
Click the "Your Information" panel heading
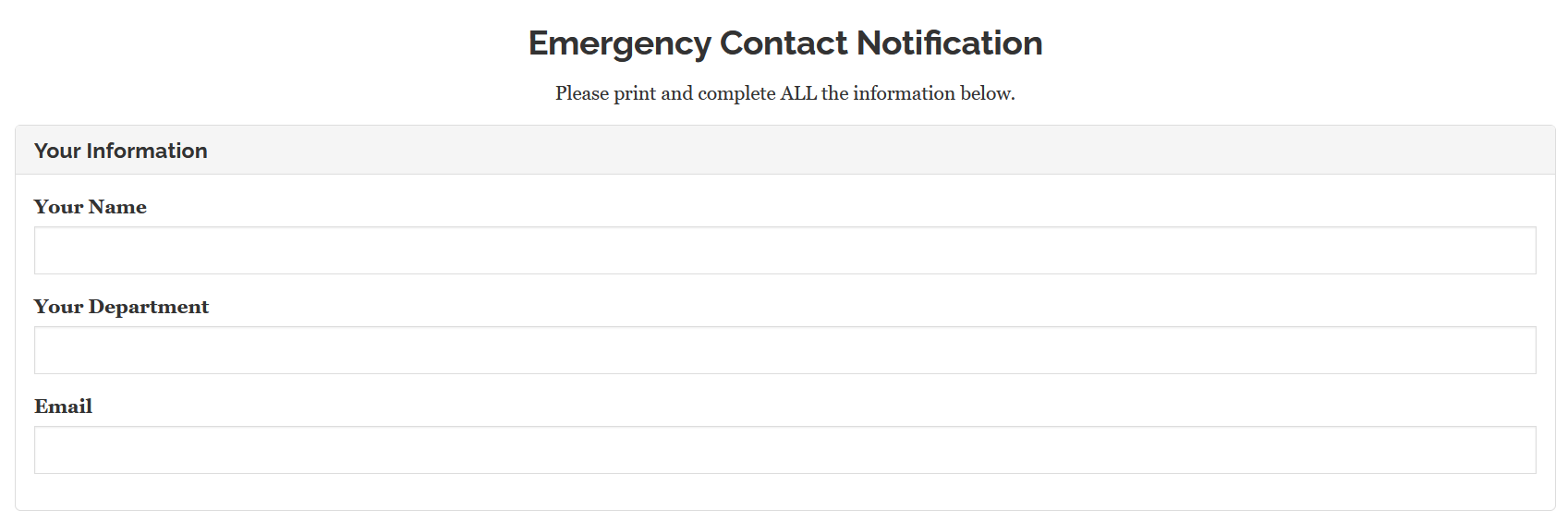click(x=121, y=151)
